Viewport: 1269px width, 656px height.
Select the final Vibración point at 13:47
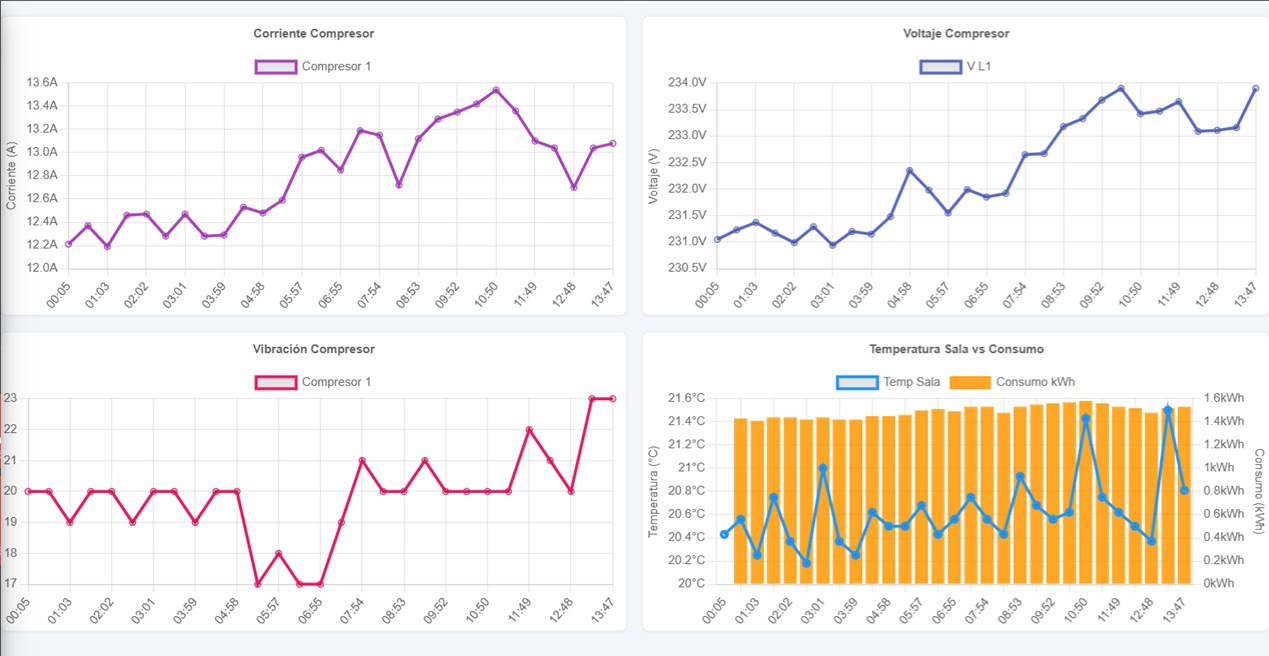(612, 398)
